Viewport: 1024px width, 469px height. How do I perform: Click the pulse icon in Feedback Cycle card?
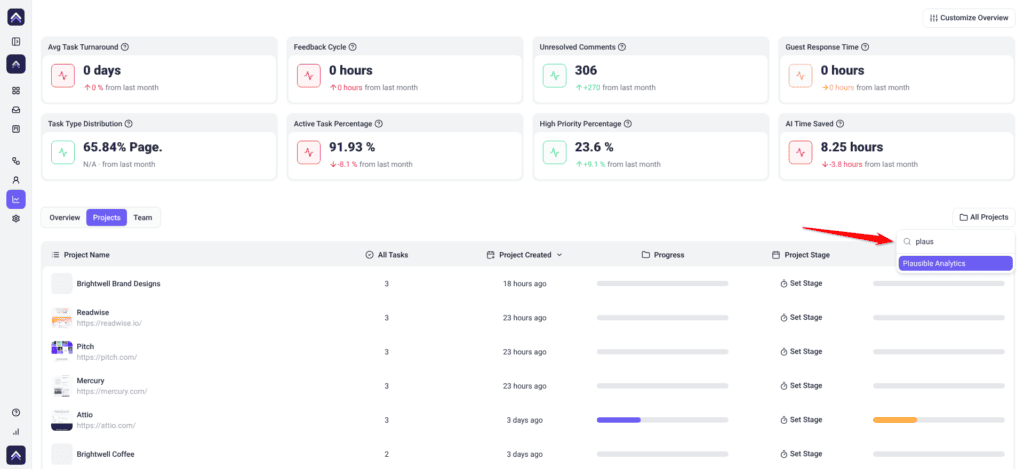309,76
